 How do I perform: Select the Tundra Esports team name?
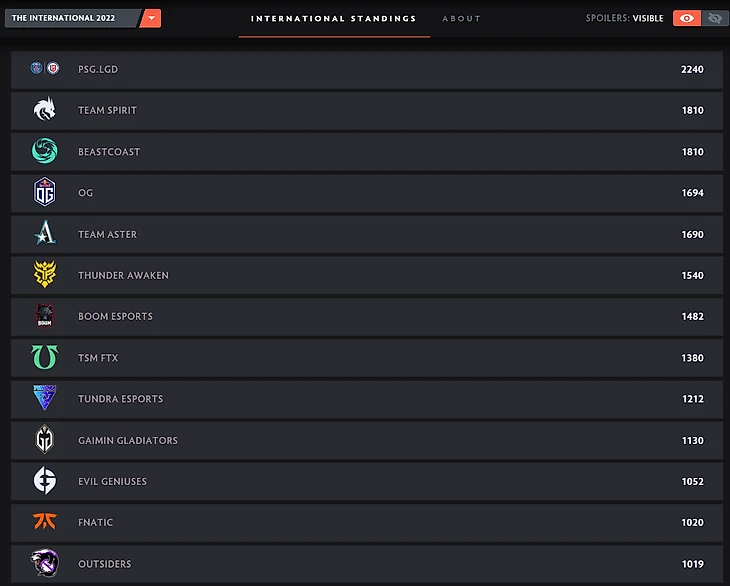tap(121, 399)
